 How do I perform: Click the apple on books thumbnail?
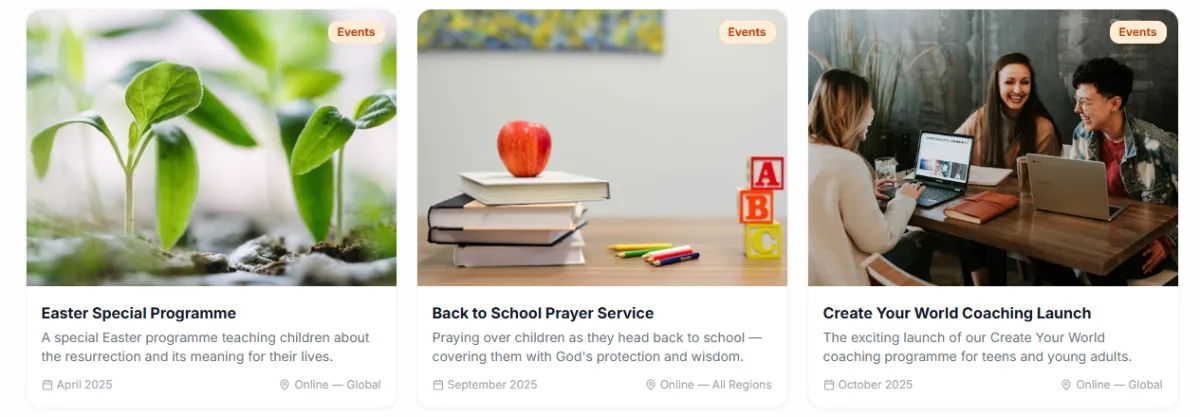602,148
